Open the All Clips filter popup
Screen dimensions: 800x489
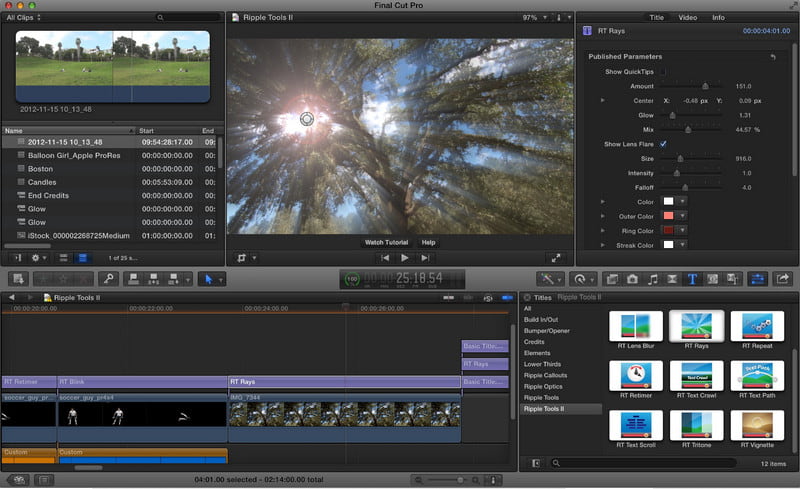click(x=23, y=17)
